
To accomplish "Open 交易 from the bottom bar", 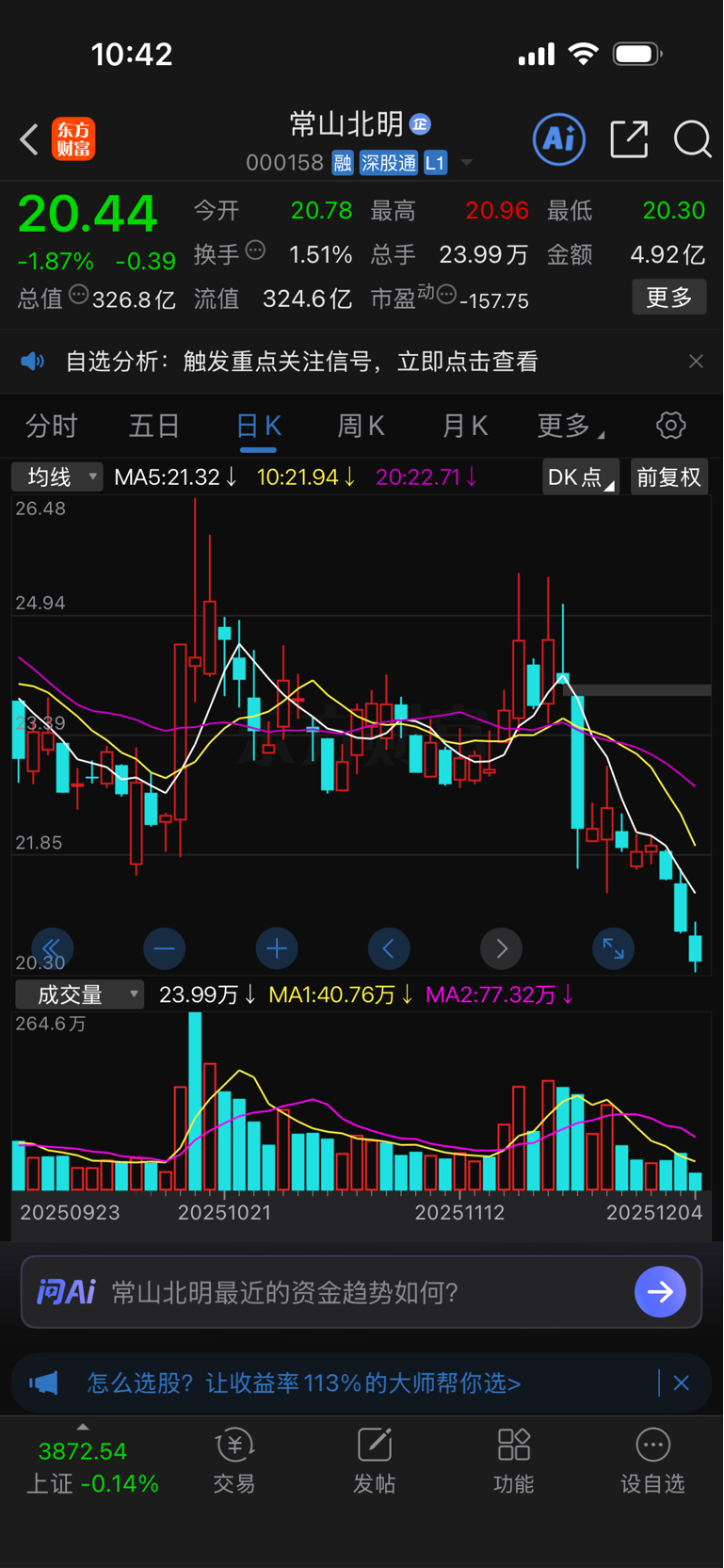I will coord(234,1462).
